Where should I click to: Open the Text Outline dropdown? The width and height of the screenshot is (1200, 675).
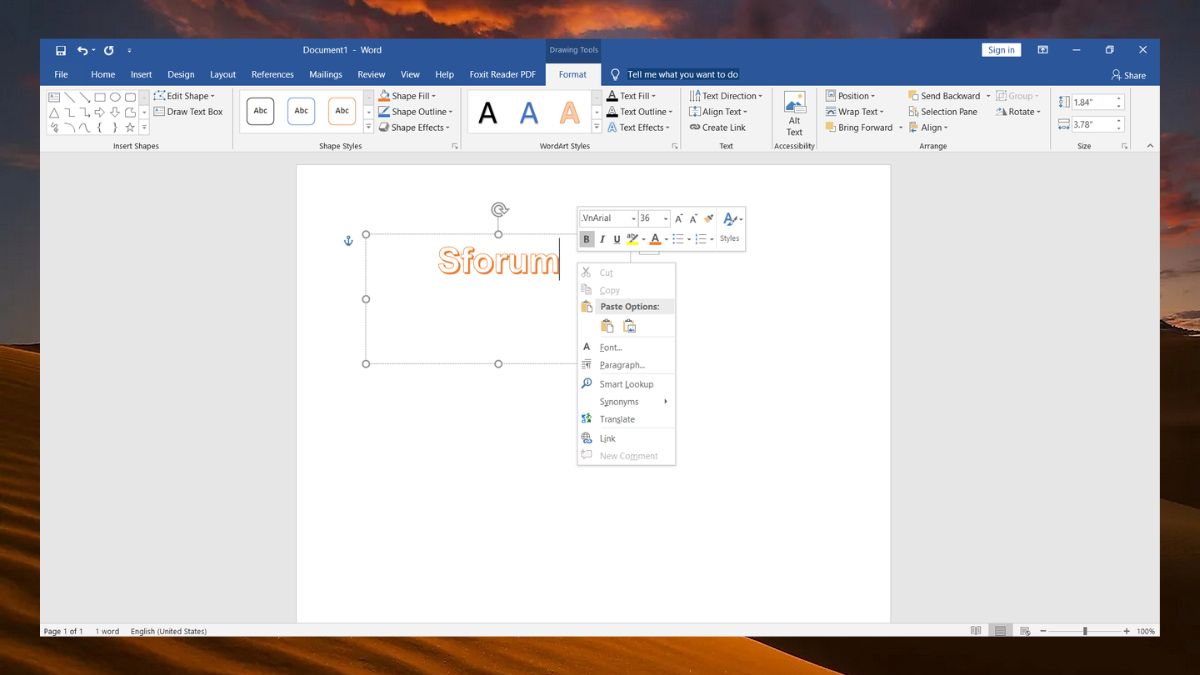(x=640, y=112)
